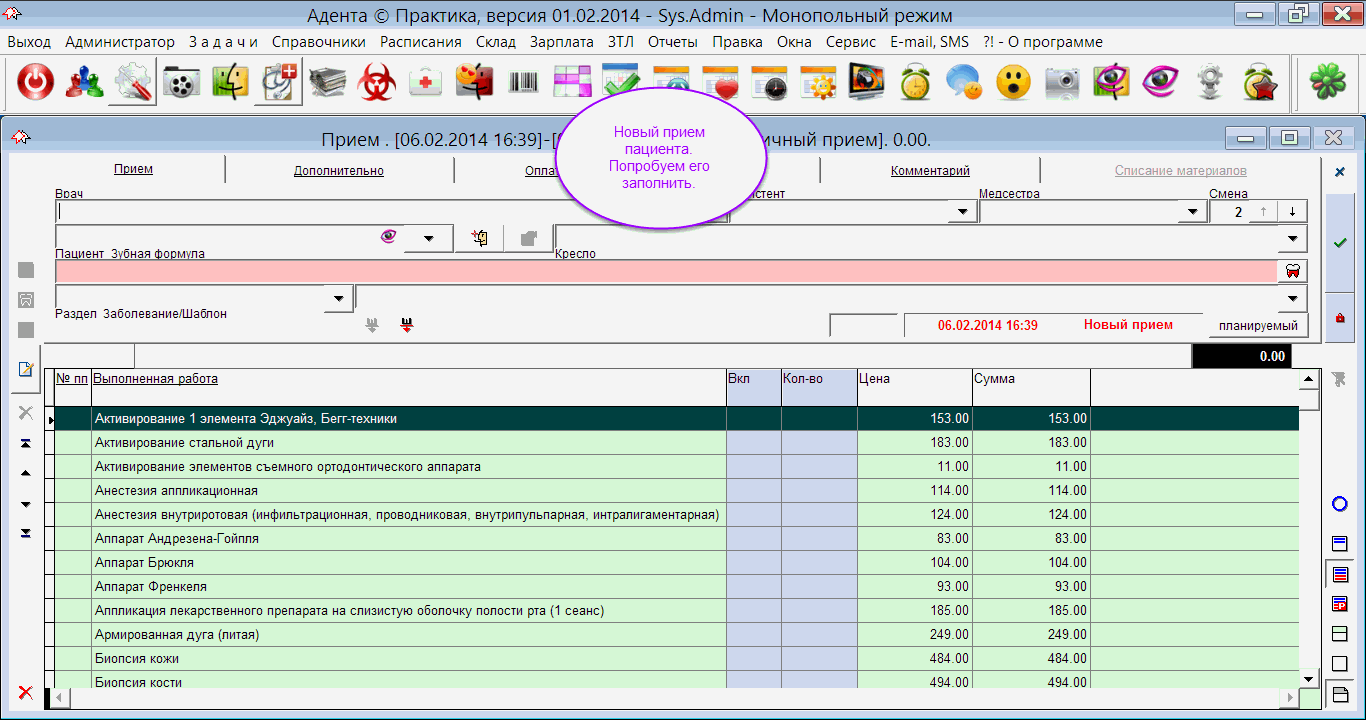The image size is (1366, 720).
Task: Expand the Медсестра dropdown
Action: tap(1192, 212)
